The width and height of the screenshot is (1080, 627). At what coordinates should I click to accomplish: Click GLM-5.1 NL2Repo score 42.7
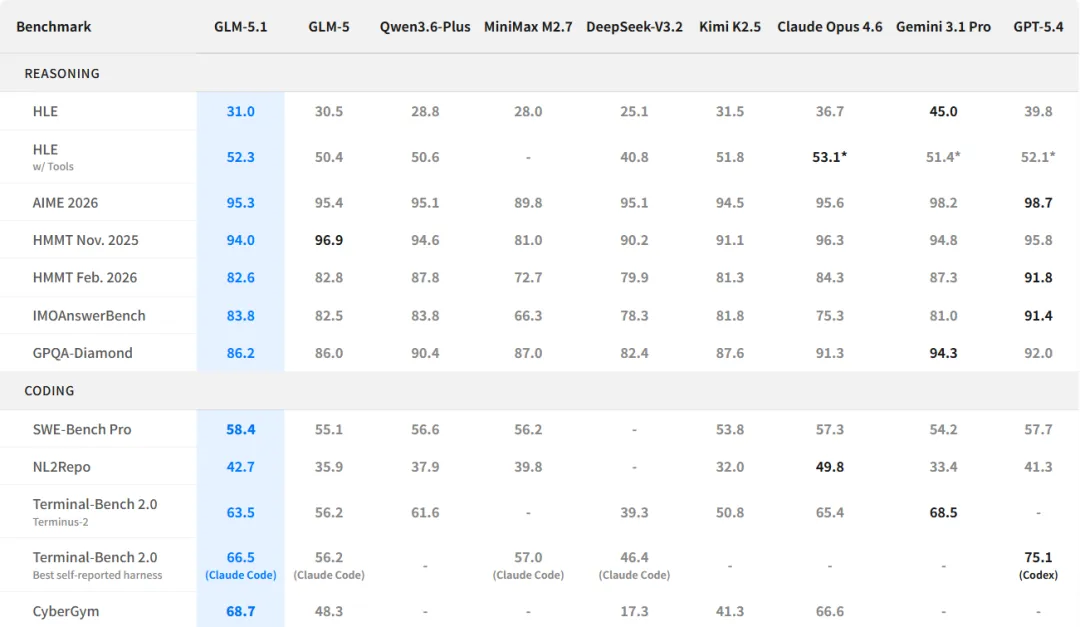240,466
